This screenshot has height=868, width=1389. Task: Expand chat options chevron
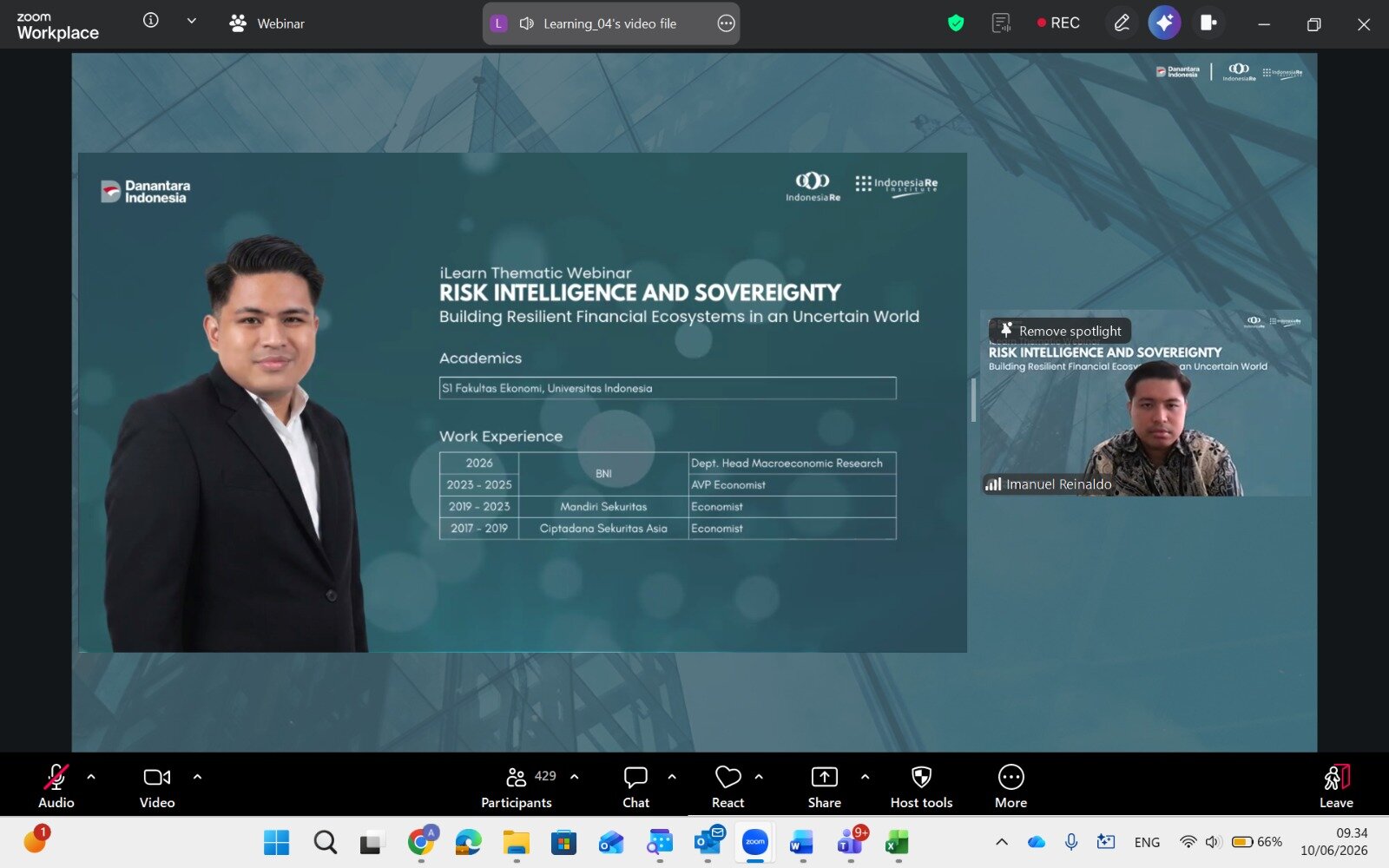pos(672,777)
